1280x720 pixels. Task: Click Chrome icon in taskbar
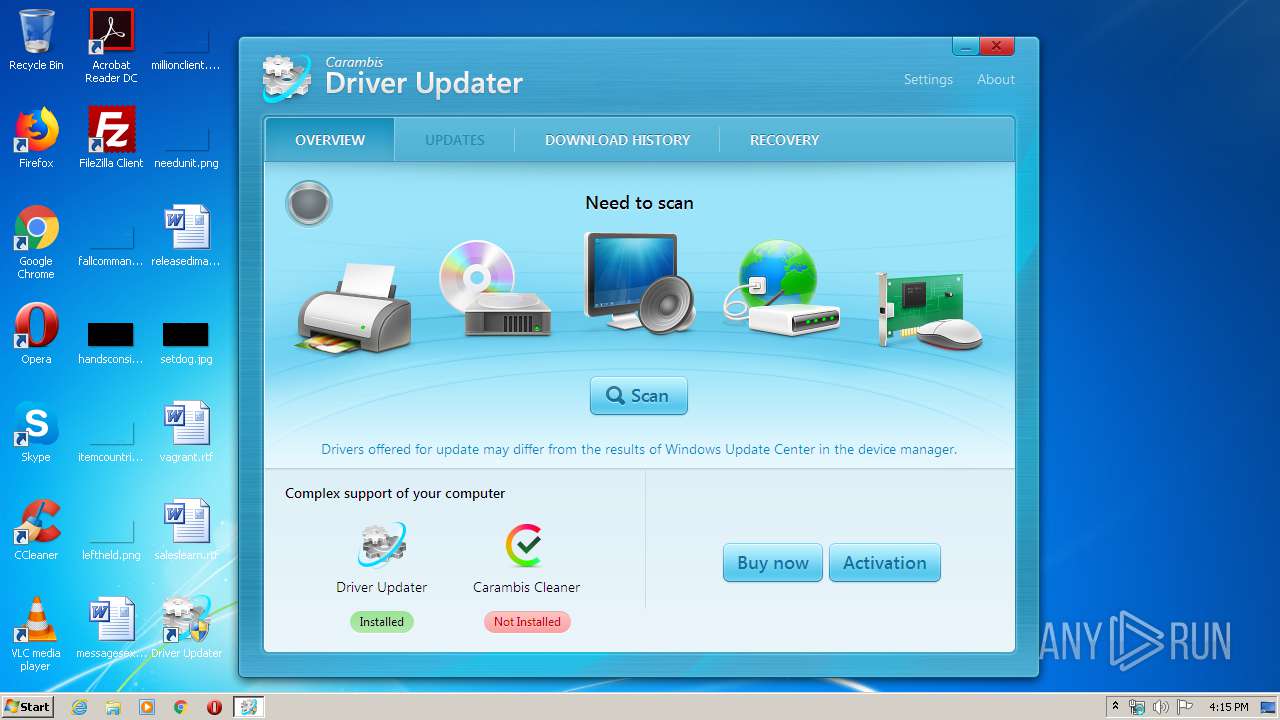(x=180, y=707)
